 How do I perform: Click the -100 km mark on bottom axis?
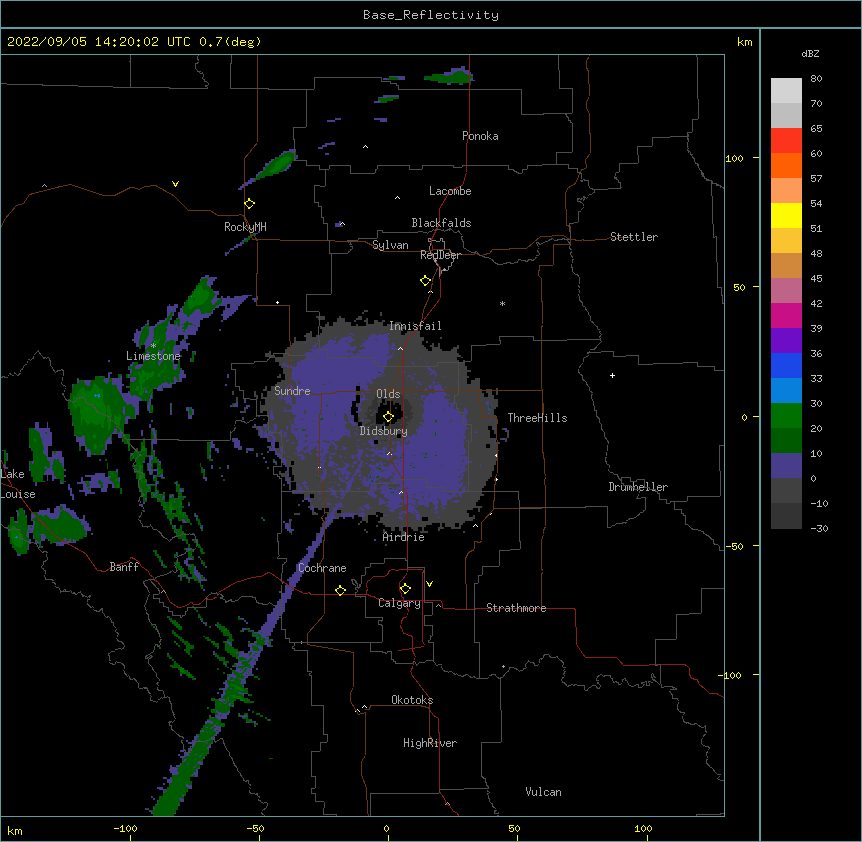125,828
